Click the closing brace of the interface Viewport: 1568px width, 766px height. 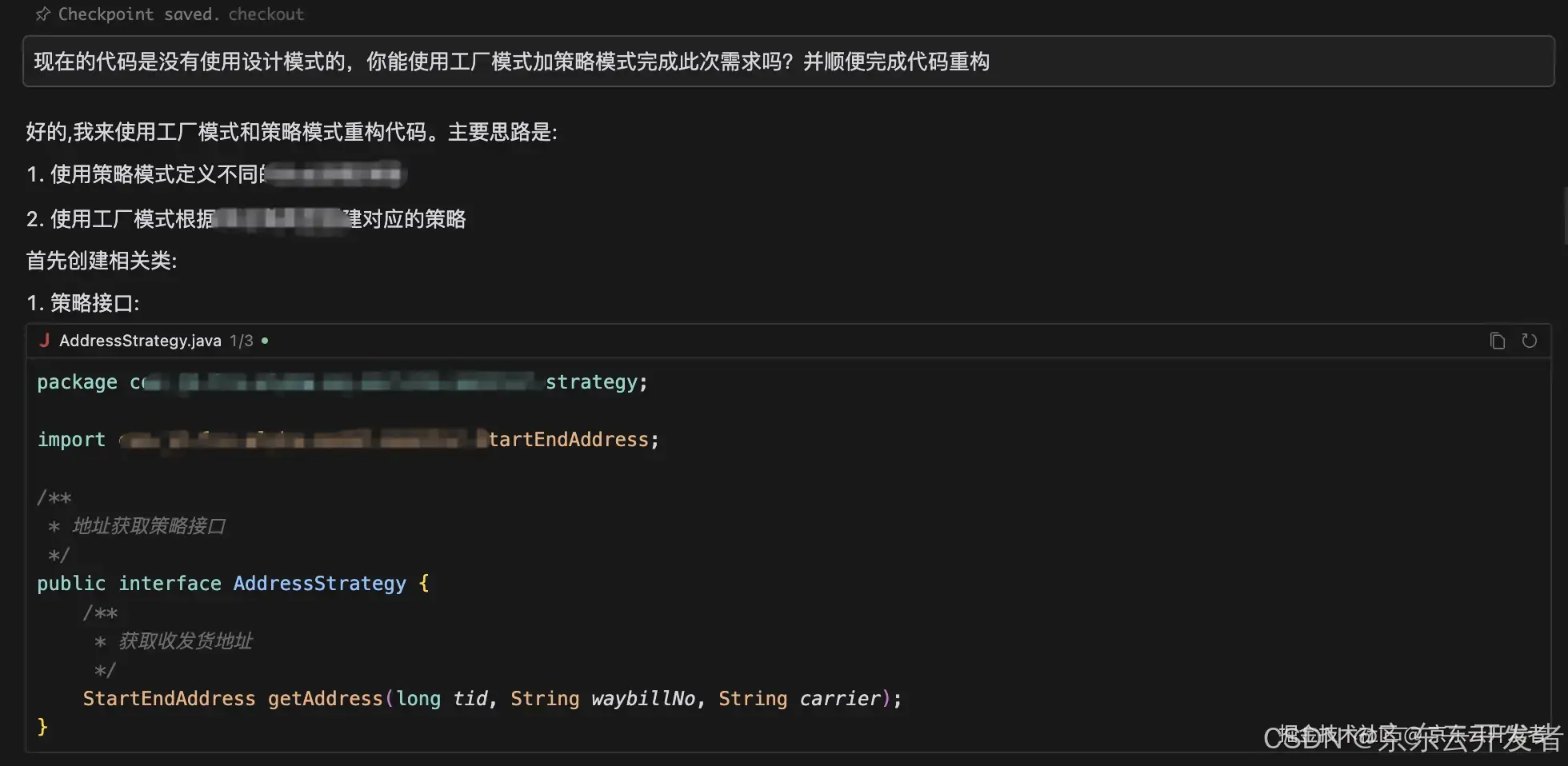click(x=42, y=727)
